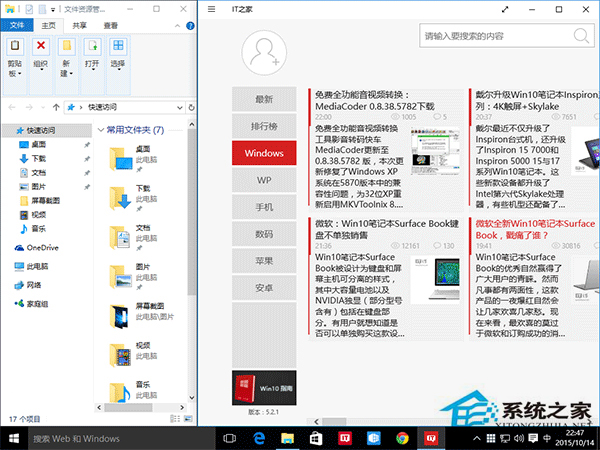Collapse the 常用文件夹 (7) group
600x450 pixels.
[101, 130]
